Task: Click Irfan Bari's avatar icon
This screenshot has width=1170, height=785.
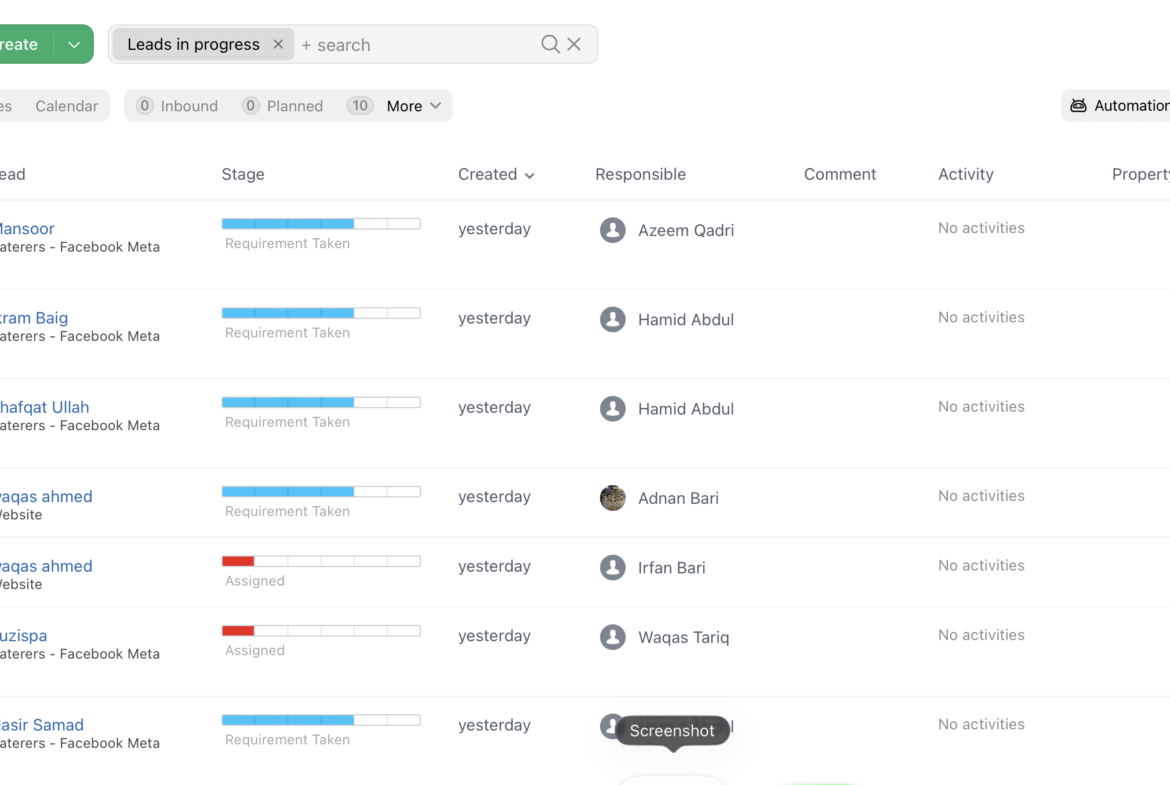Action: 612,567
